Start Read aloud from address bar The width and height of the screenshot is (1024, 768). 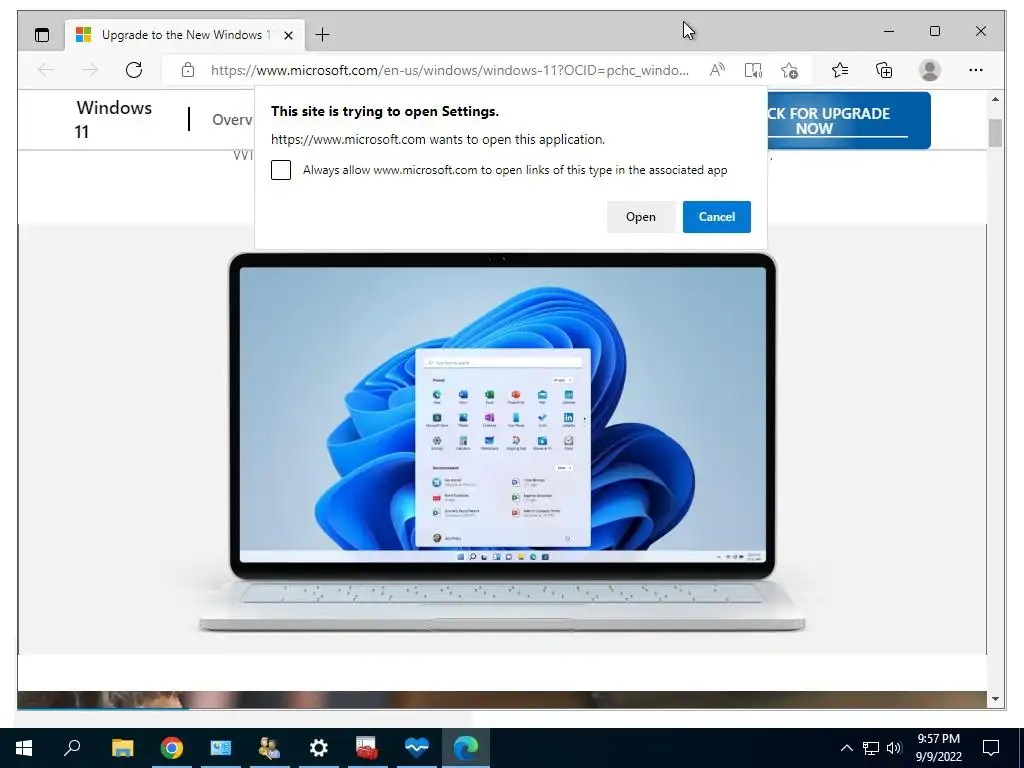pyautogui.click(x=717, y=70)
